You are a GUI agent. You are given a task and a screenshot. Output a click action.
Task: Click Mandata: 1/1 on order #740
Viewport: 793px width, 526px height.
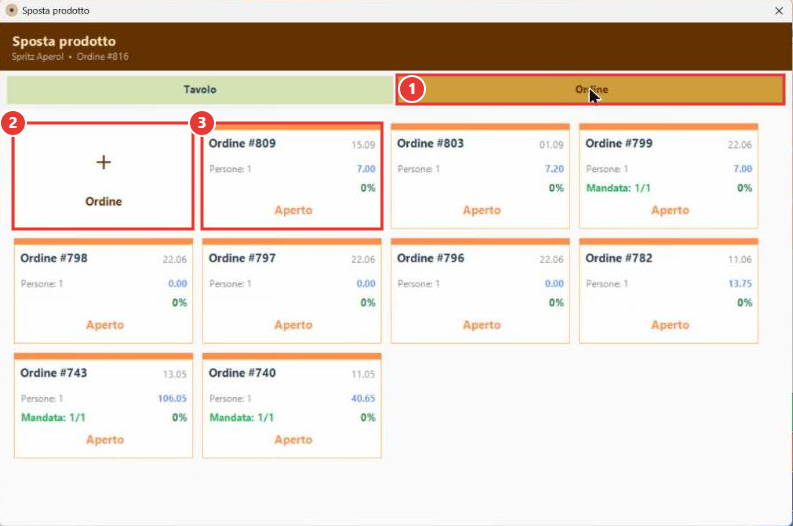pos(241,418)
